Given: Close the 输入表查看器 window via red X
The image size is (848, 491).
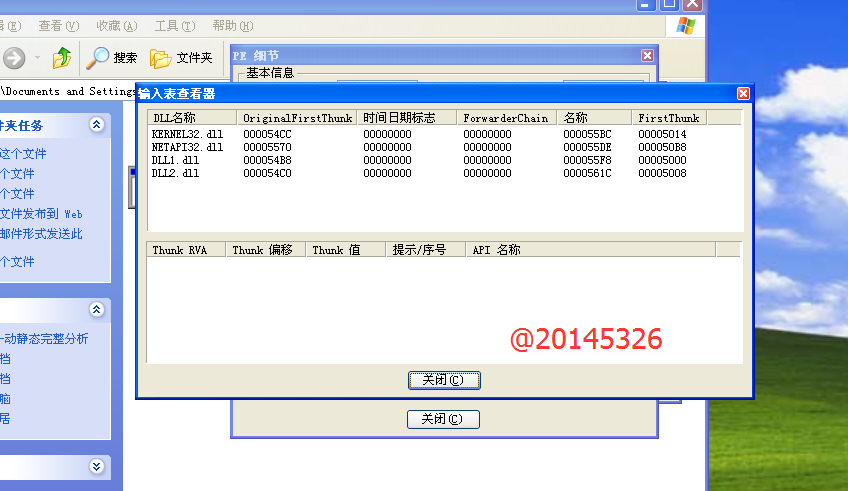Looking at the screenshot, I should 743,93.
